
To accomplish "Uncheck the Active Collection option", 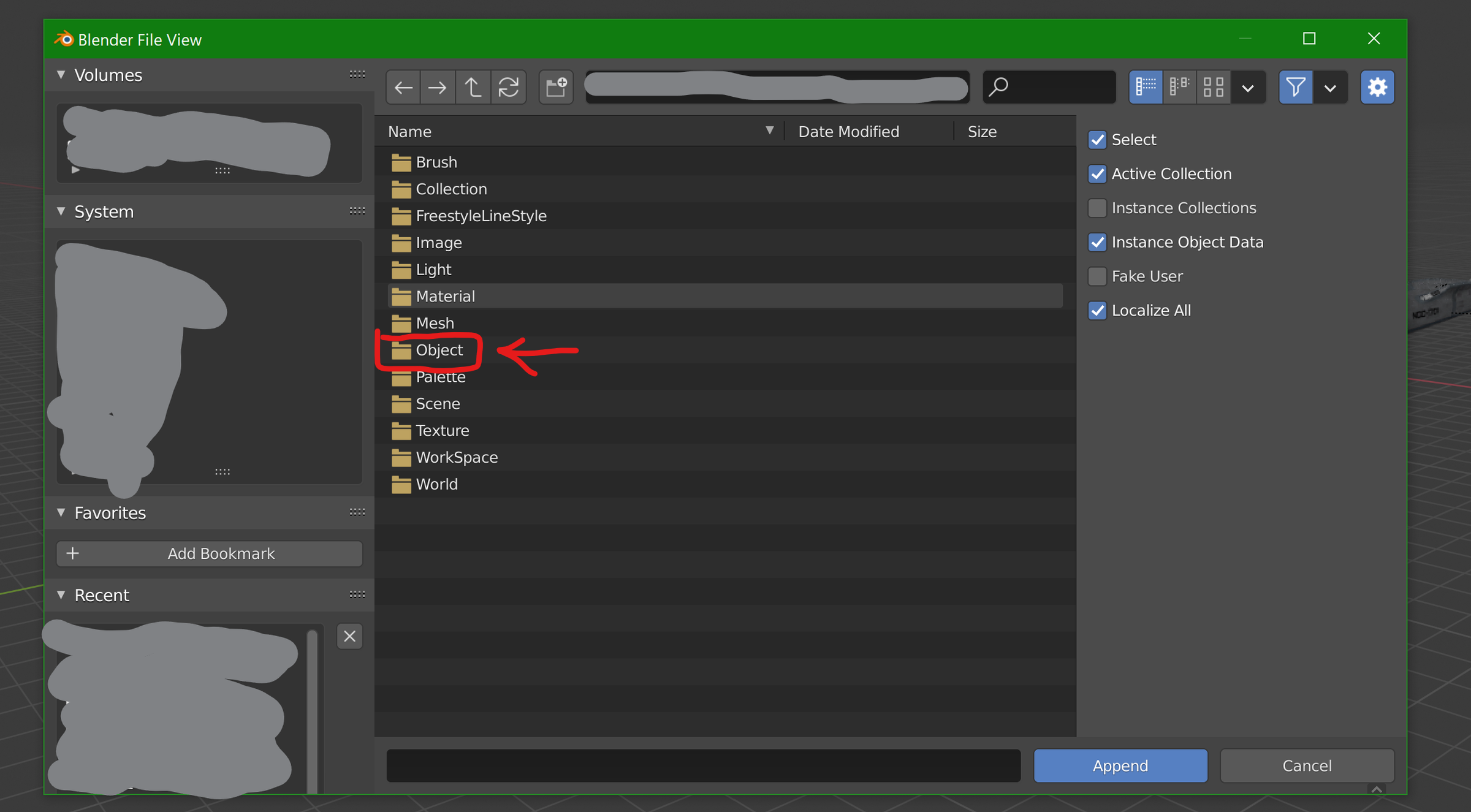I will tap(1097, 174).
